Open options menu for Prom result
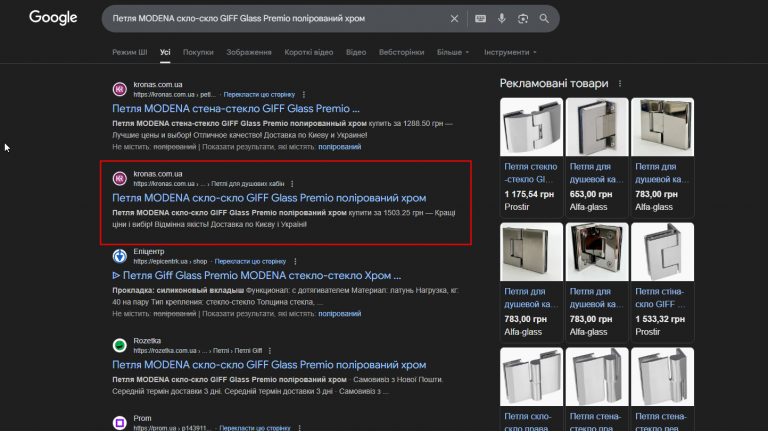This screenshot has height=431, width=768. coord(299,428)
